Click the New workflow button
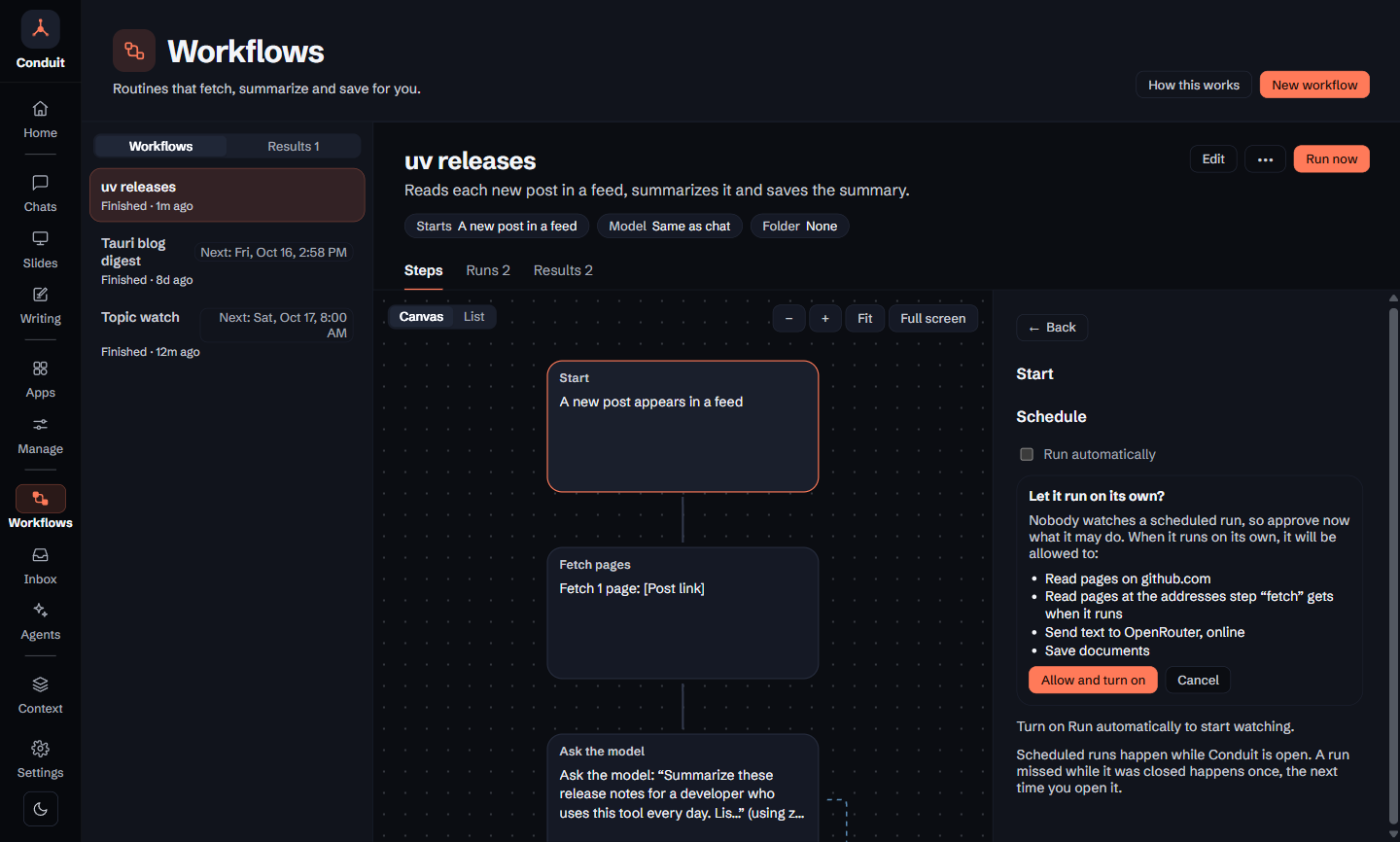 (x=1314, y=85)
